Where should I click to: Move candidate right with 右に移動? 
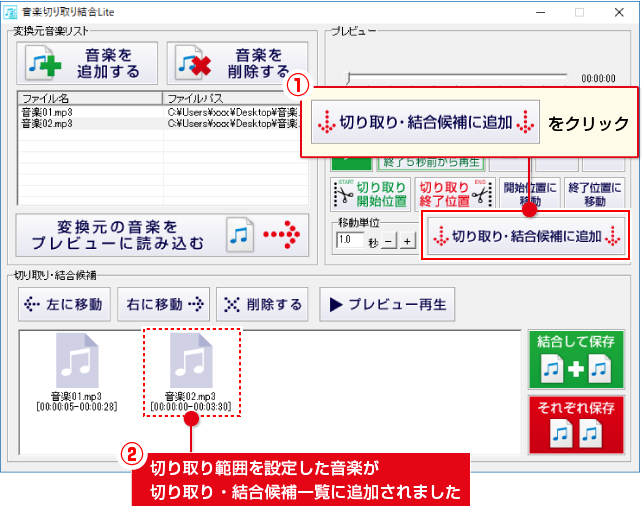(163, 305)
